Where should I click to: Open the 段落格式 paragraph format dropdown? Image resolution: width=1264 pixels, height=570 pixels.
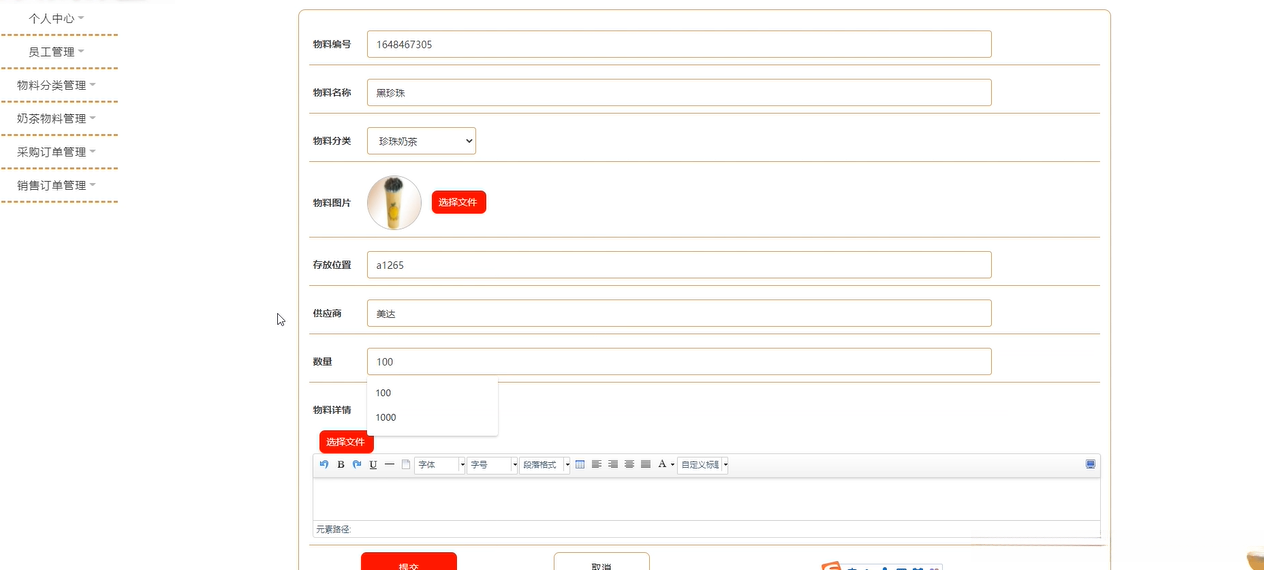(x=545, y=464)
